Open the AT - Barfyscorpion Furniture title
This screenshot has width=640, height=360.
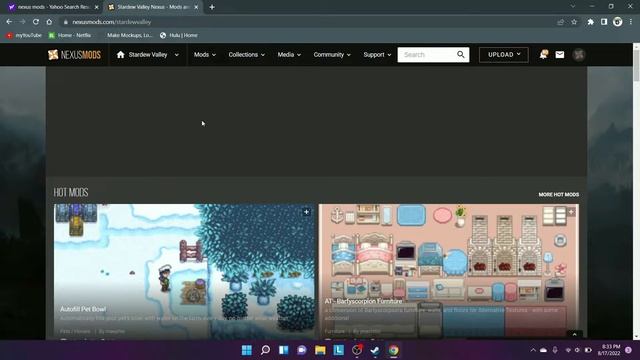click(363, 301)
